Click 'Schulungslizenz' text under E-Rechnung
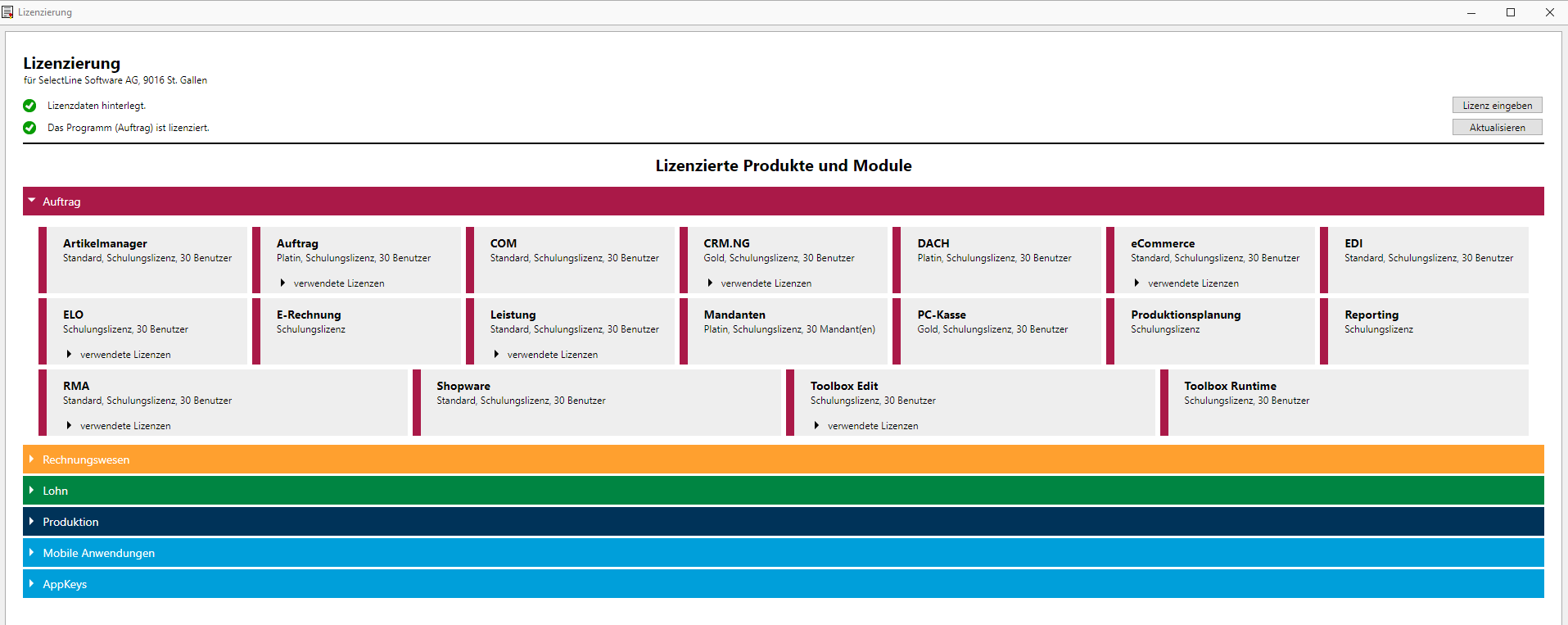Image resolution: width=1568 pixels, height=625 pixels. pyautogui.click(x=311, y=329)
